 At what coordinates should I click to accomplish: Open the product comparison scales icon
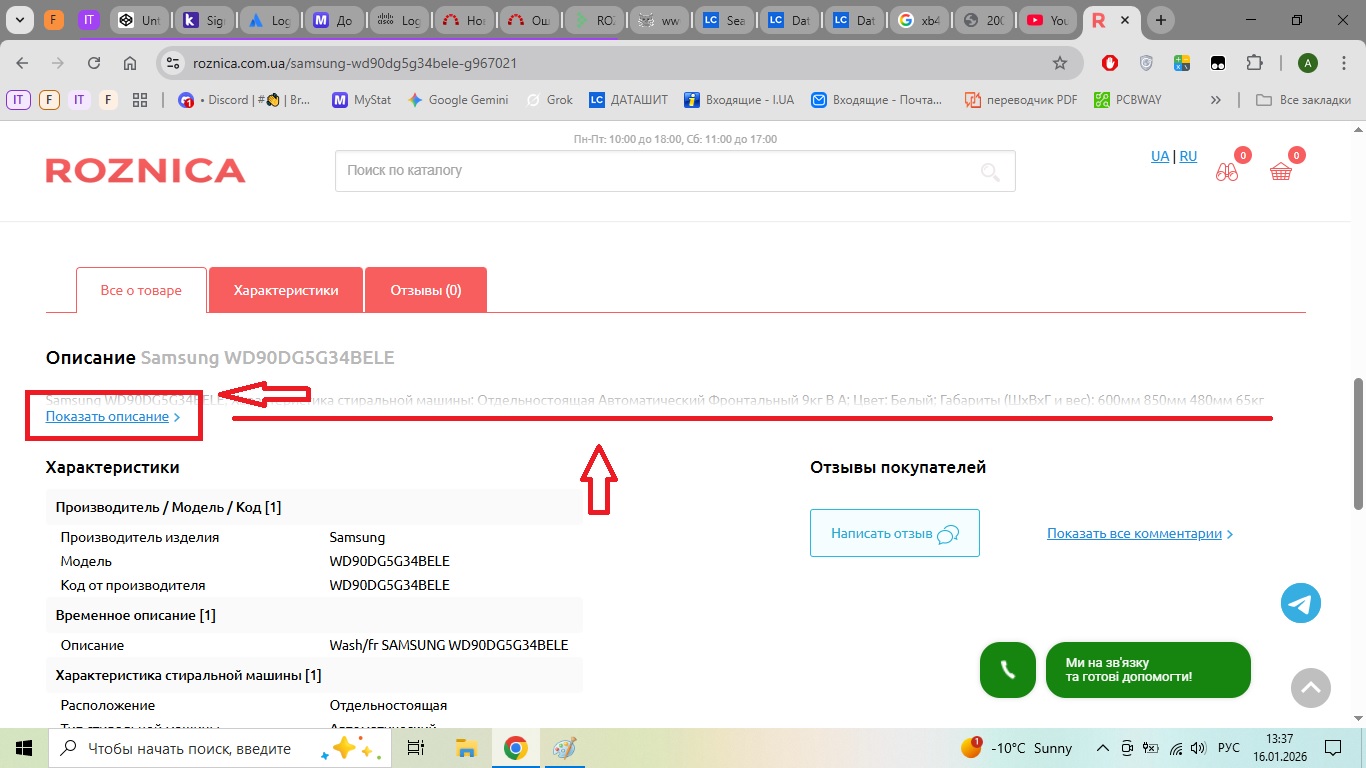pyautogui.click(x=1227, y=171)
